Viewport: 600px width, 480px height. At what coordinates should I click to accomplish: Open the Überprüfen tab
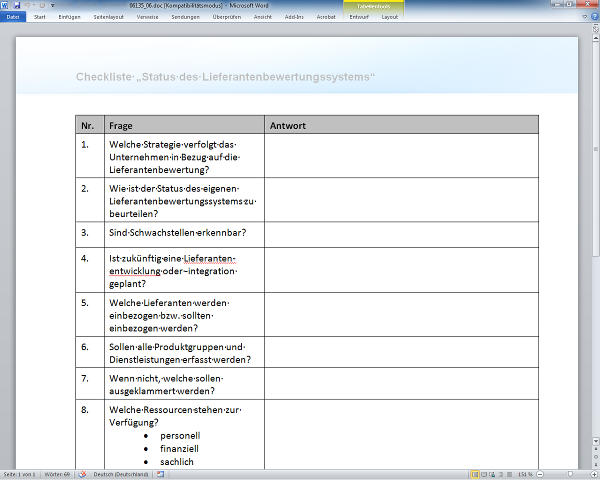[227, 17]
